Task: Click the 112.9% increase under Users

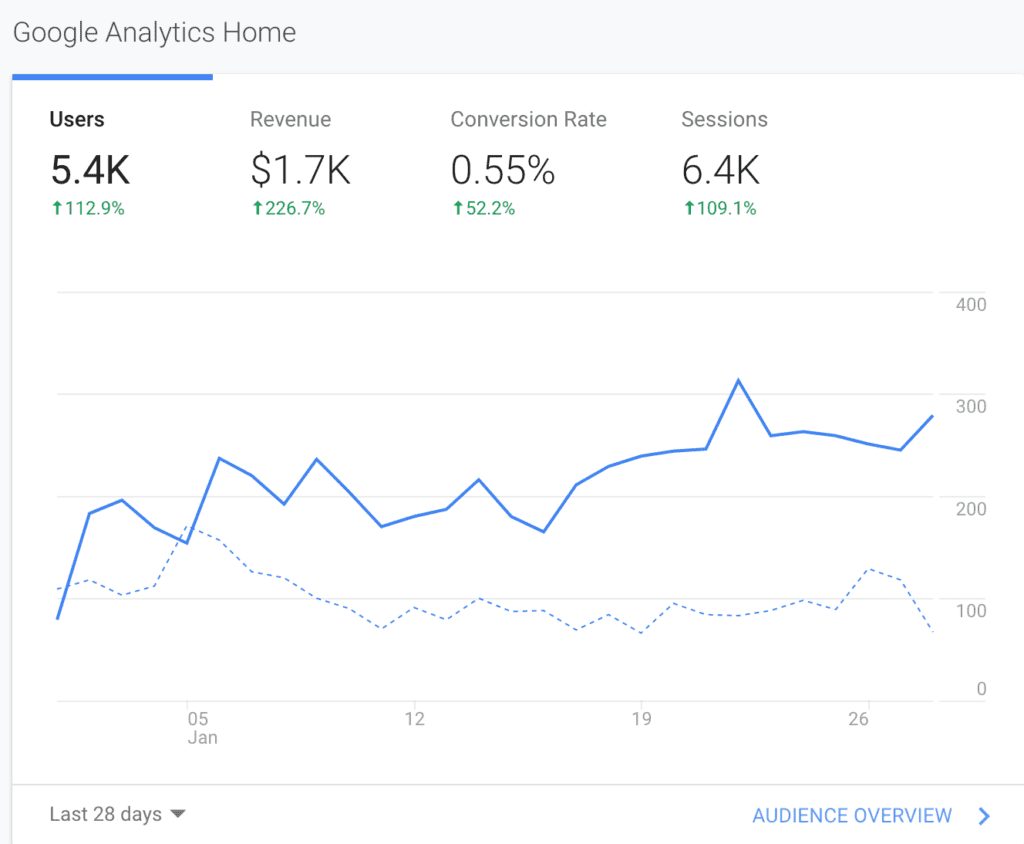Action: coord(88,208)
